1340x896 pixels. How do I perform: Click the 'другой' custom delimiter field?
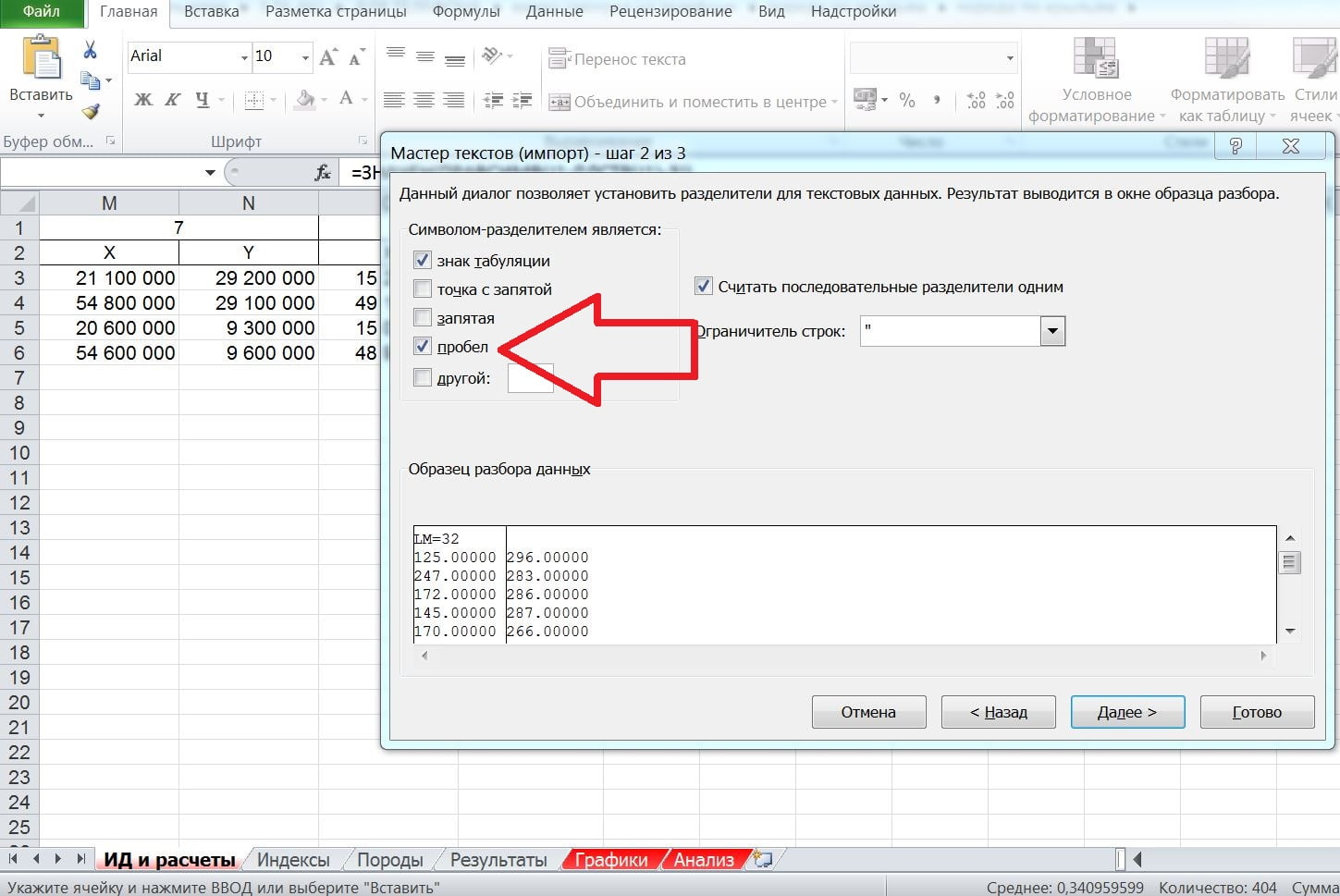[531, 378]
